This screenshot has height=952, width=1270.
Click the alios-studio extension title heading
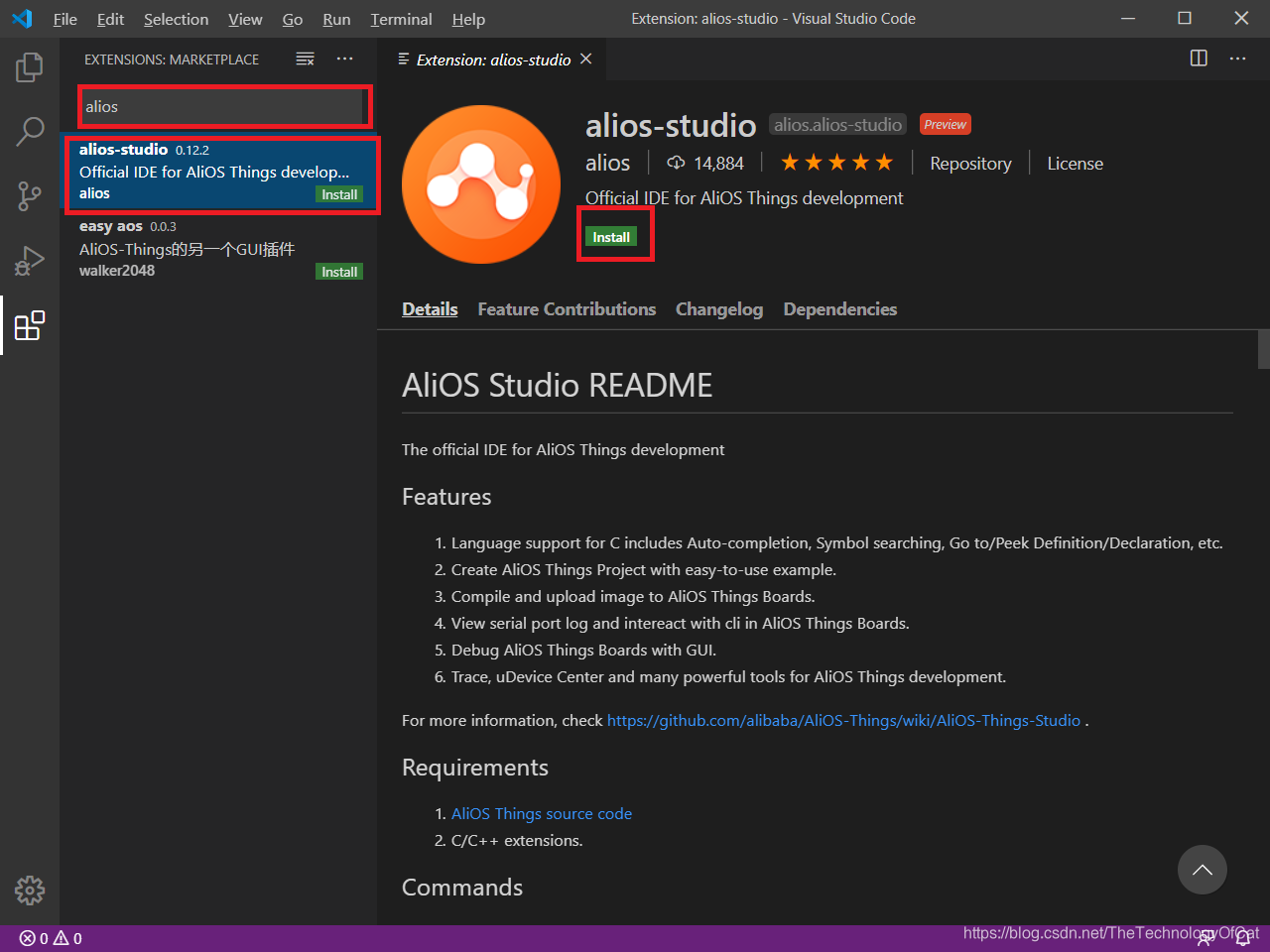671,125
